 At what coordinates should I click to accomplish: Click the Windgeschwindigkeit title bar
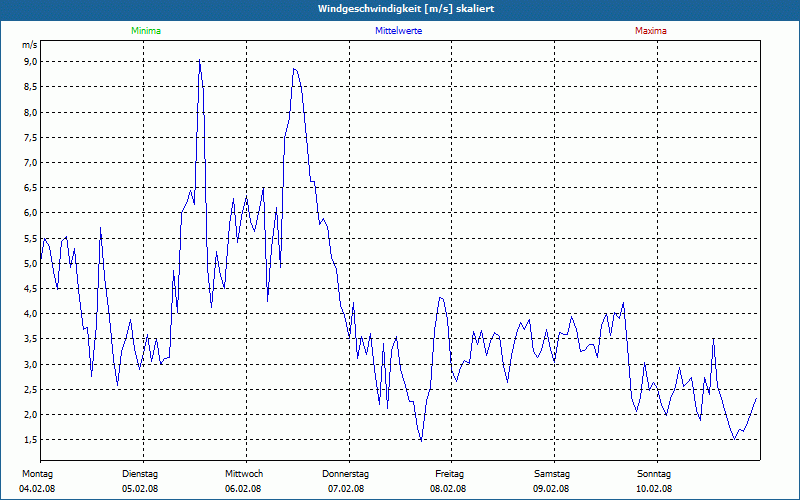pyautogui.click(x=400, y=9)
